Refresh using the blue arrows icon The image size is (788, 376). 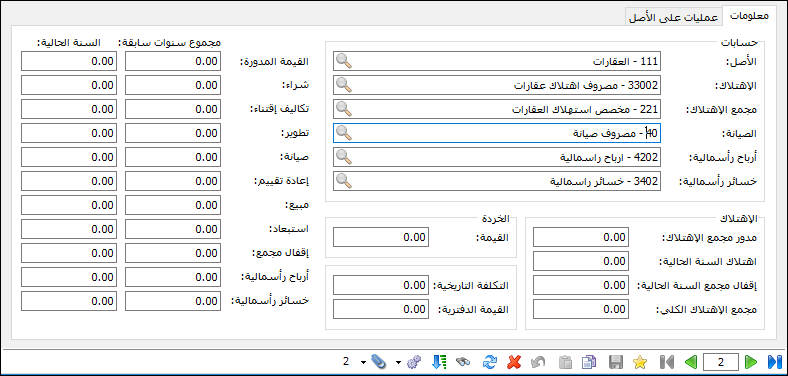click(x=489, y=361)
